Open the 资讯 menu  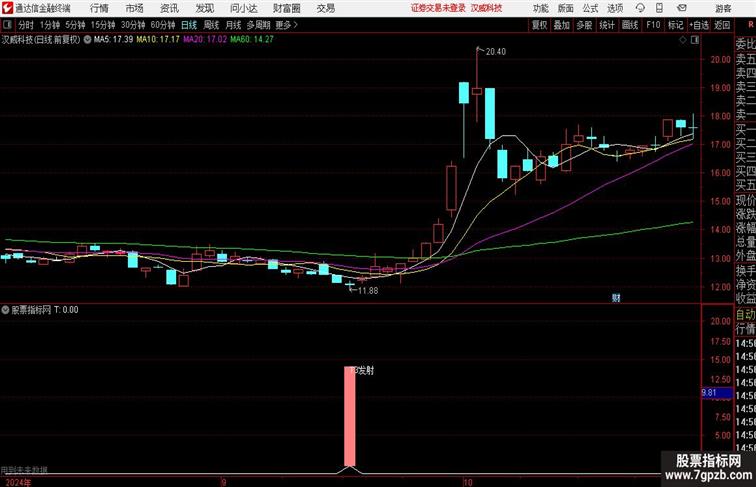point(169,8)
